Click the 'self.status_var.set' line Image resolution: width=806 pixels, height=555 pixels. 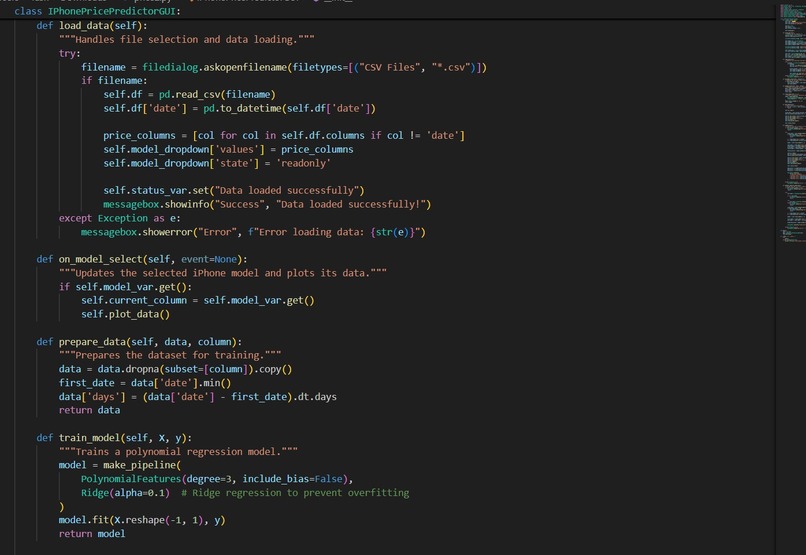233,190
